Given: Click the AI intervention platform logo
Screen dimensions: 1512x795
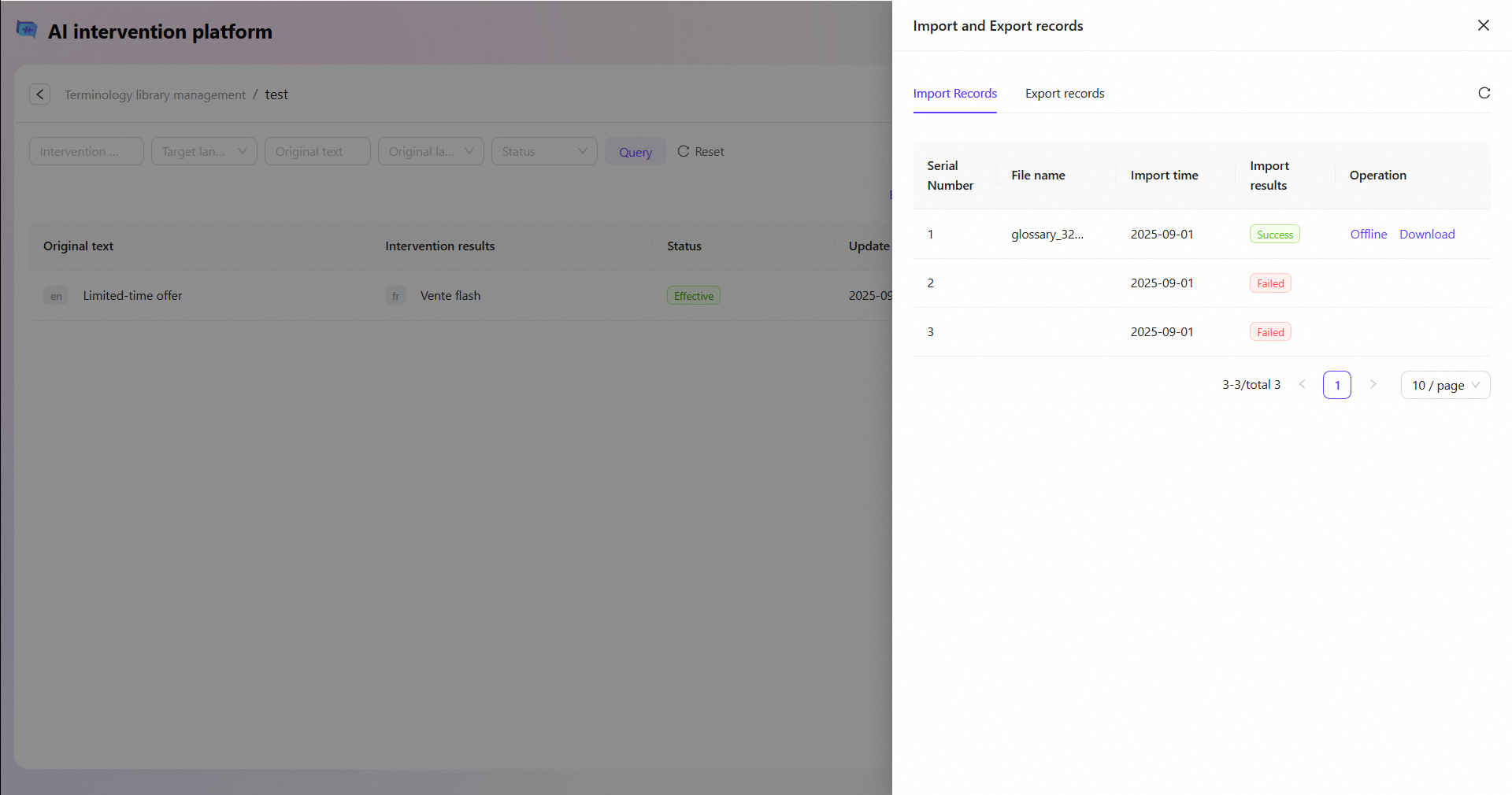Looking at the screenshot, I should tap(27, 31).
